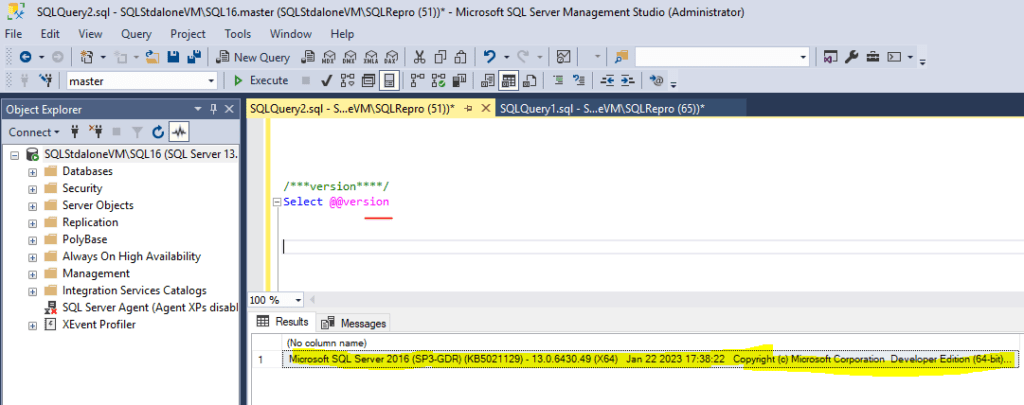Open the Toolbox briefcase icon
This screenshot has width=1024, height=405.
[x=872, y=57]
